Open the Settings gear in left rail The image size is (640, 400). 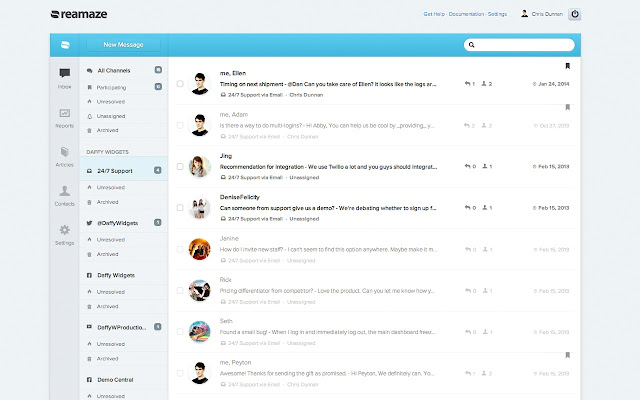pos(64,230)
